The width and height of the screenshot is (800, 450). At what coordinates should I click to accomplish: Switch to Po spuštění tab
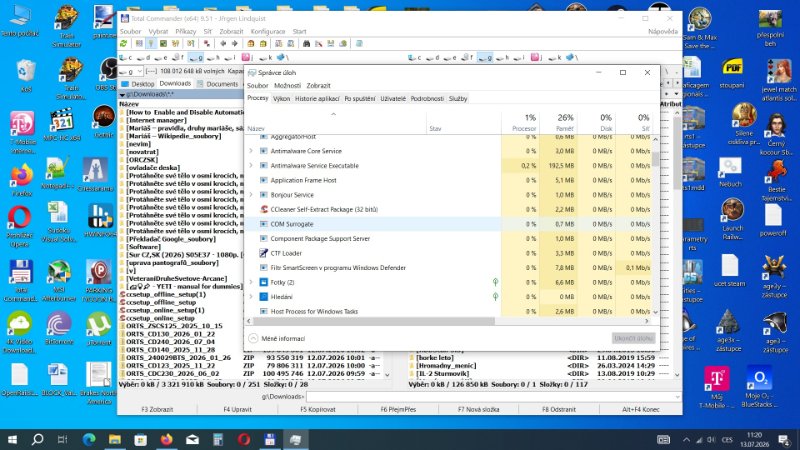coord(360,98)
